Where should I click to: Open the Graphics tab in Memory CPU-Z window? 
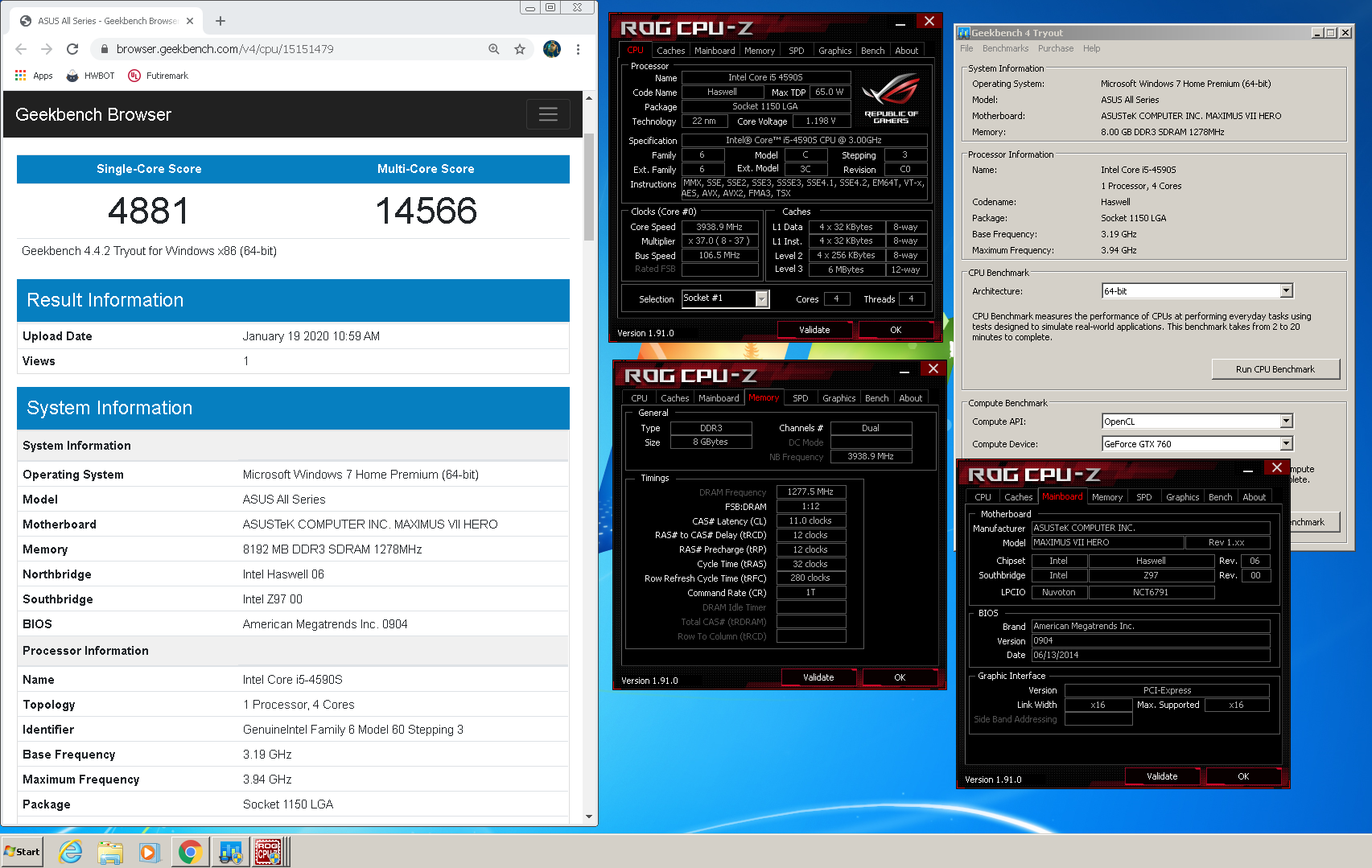(838, 397)
